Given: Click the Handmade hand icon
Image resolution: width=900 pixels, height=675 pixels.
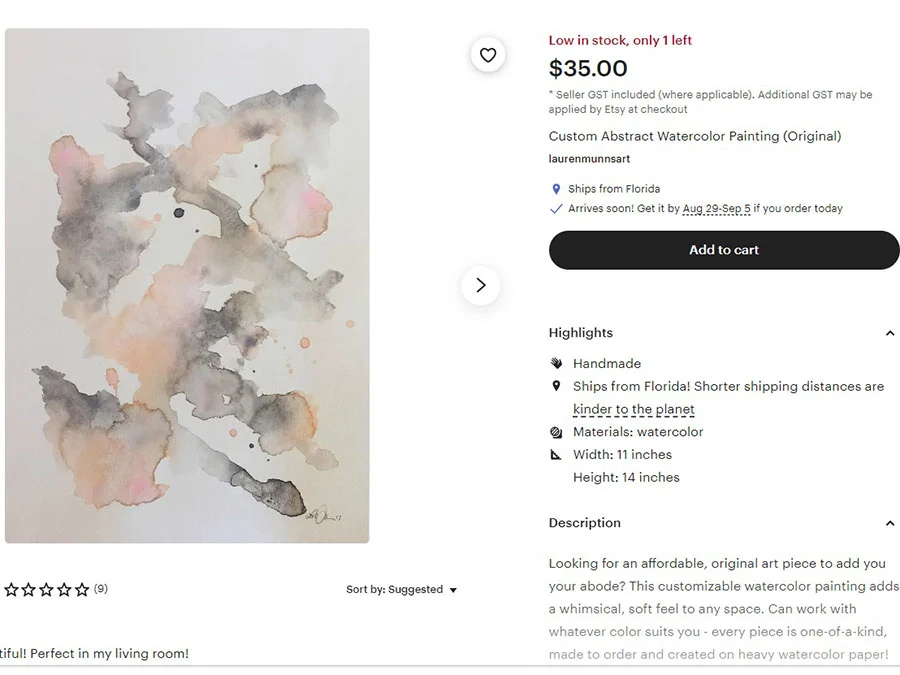Looking at the screenshot, I should [x=556, y=363].
